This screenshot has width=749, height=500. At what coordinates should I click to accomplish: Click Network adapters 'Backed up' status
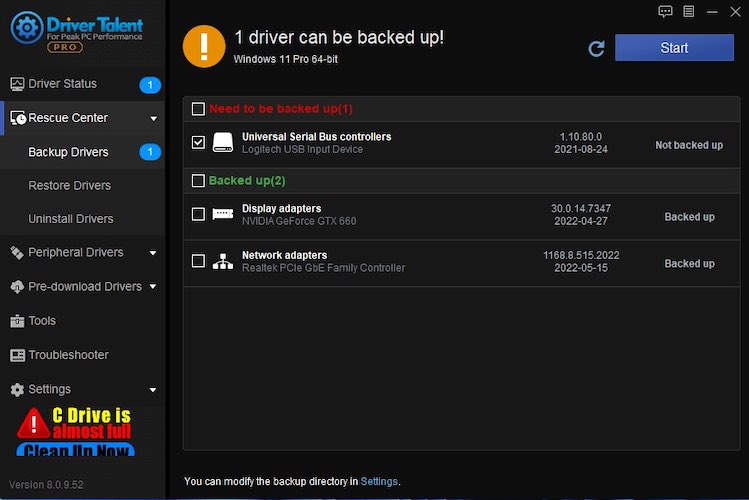[x=689, y=264]
